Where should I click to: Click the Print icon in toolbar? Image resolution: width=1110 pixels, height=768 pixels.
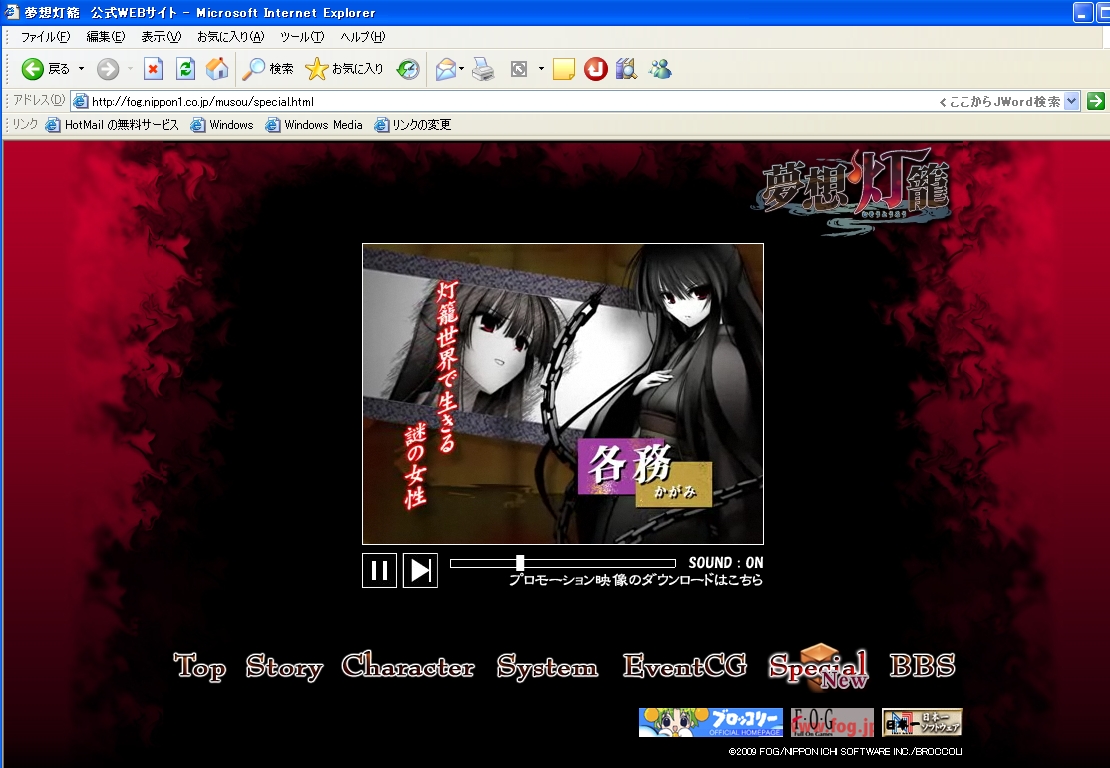click(483, 69)
